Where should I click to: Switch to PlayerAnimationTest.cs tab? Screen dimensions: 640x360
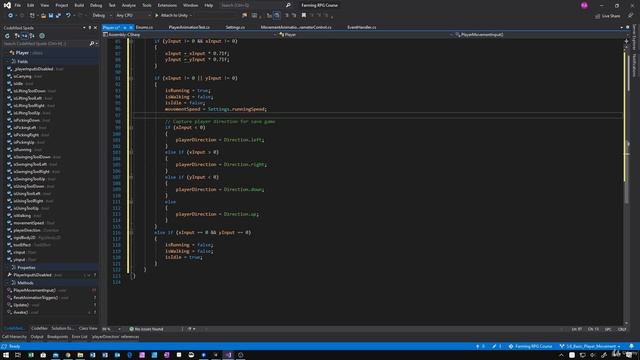tap(189, 27)
